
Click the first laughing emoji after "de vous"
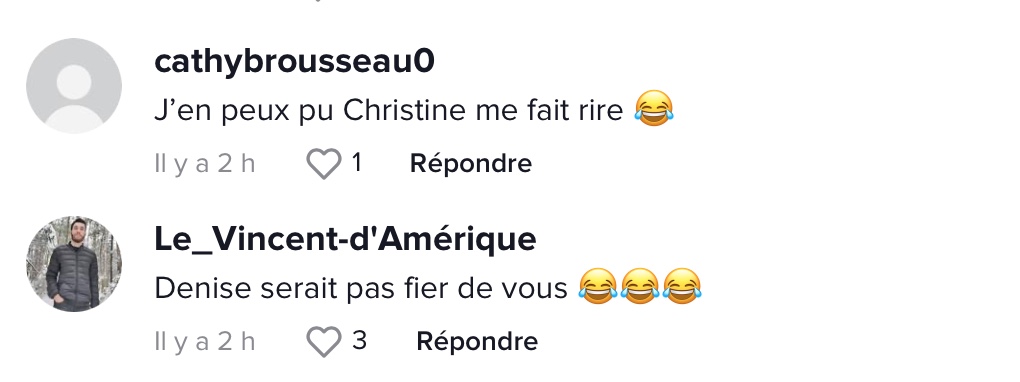(598, 286)
